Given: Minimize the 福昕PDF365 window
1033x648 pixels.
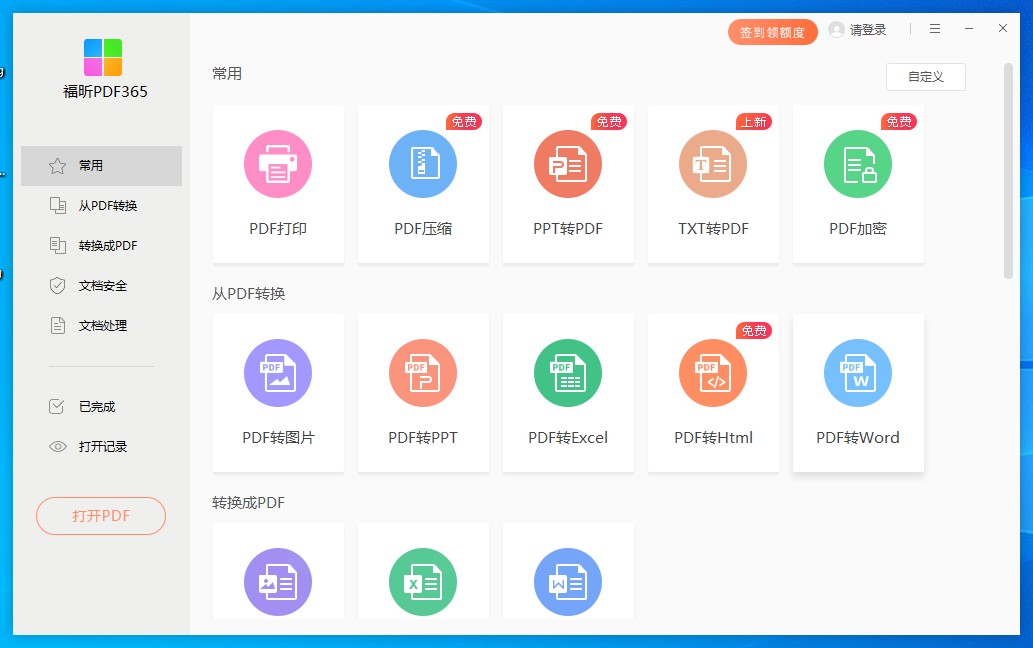Looking at the screenshot, I should 969,29.
